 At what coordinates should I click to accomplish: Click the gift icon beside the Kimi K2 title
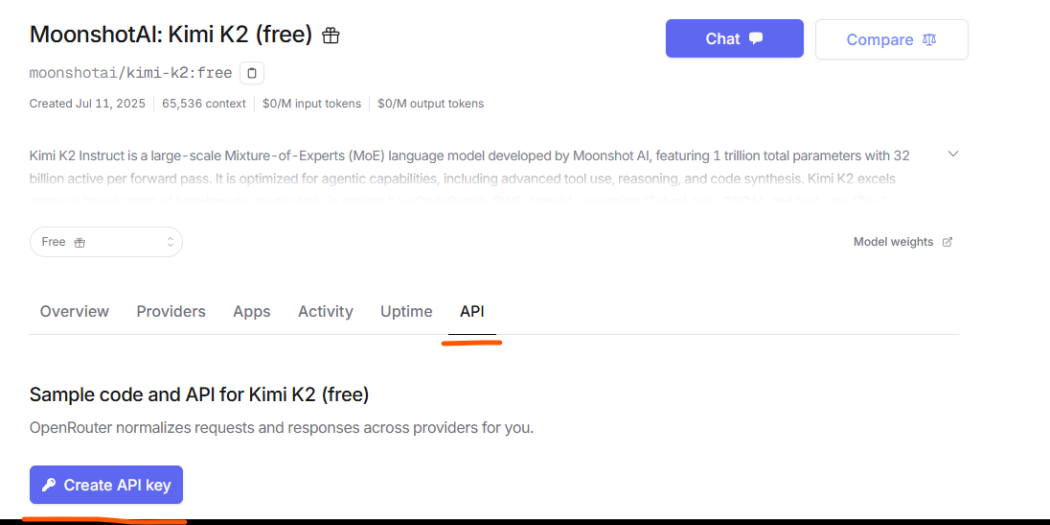click(331, 35)
